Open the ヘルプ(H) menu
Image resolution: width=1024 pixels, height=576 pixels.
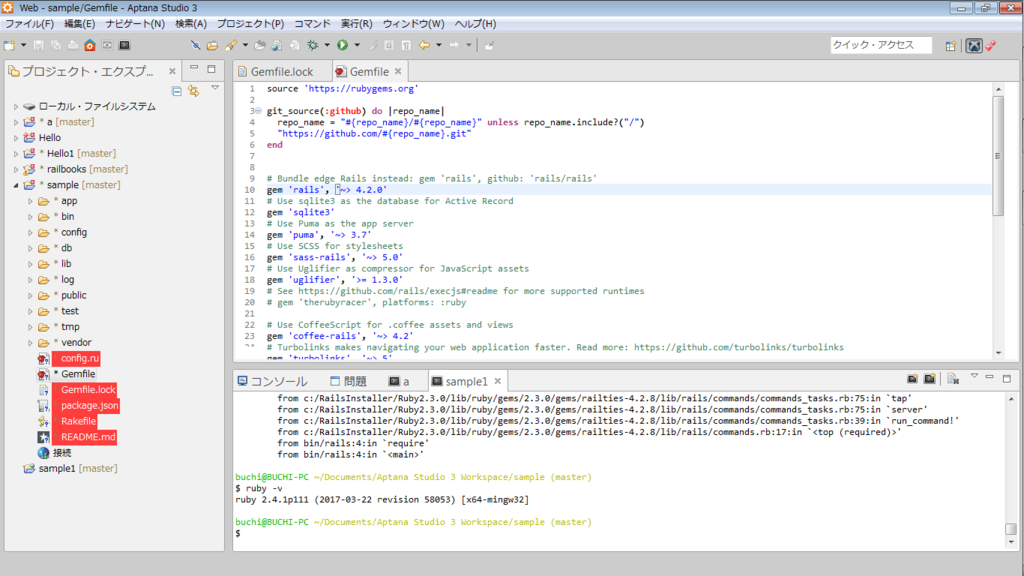[x=475, y=24]
